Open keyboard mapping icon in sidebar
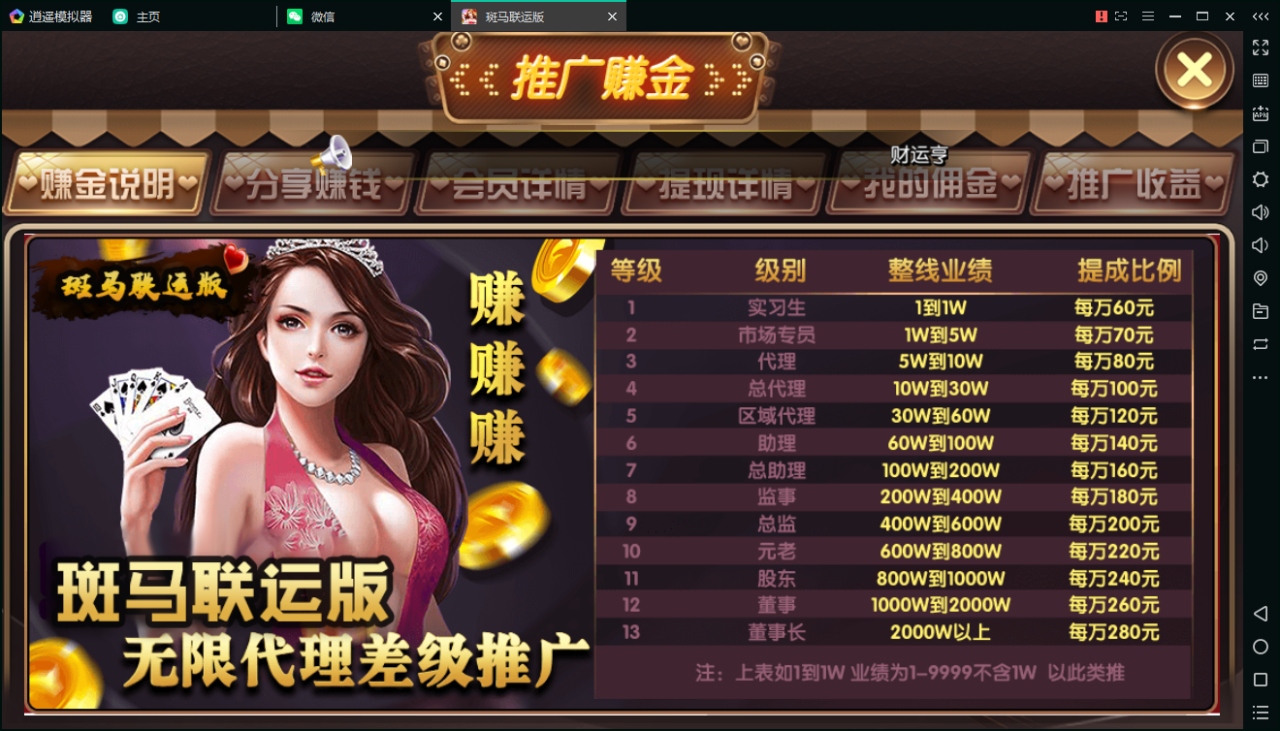 pyautogui.click(x=1260, y=80)
